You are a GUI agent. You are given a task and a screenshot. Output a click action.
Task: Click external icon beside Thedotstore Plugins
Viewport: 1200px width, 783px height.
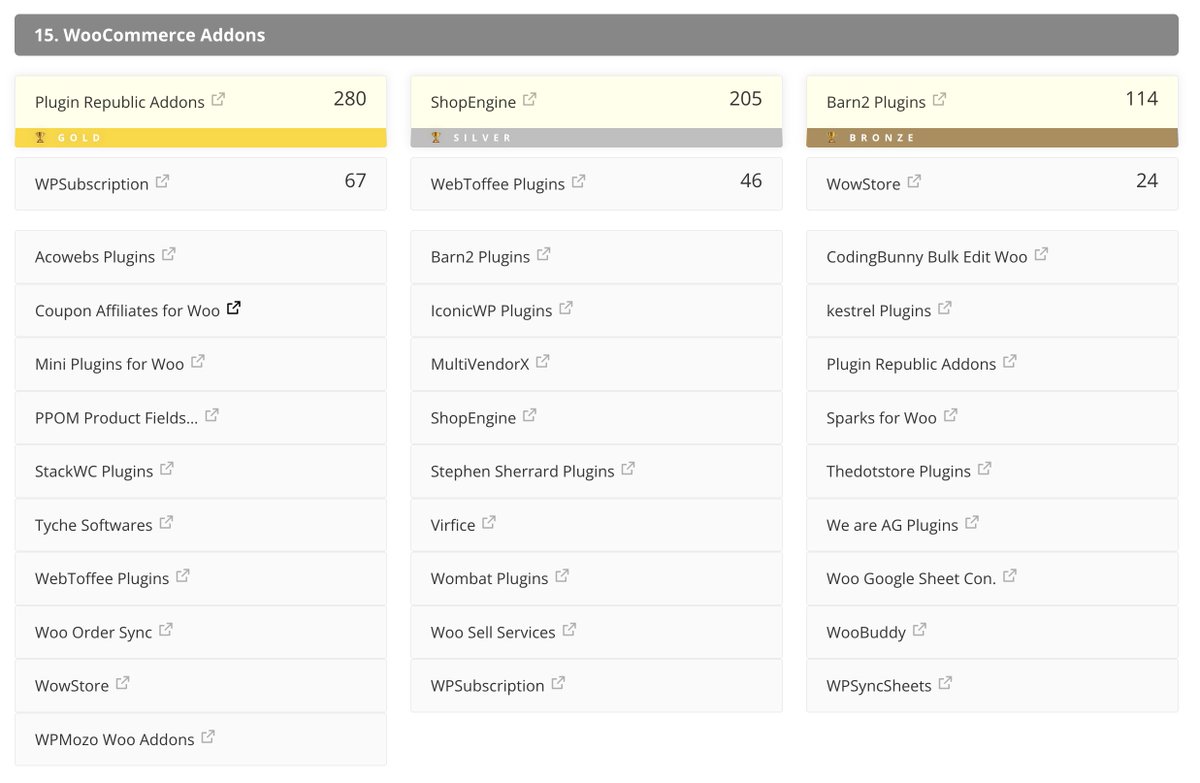pos(984,469)
